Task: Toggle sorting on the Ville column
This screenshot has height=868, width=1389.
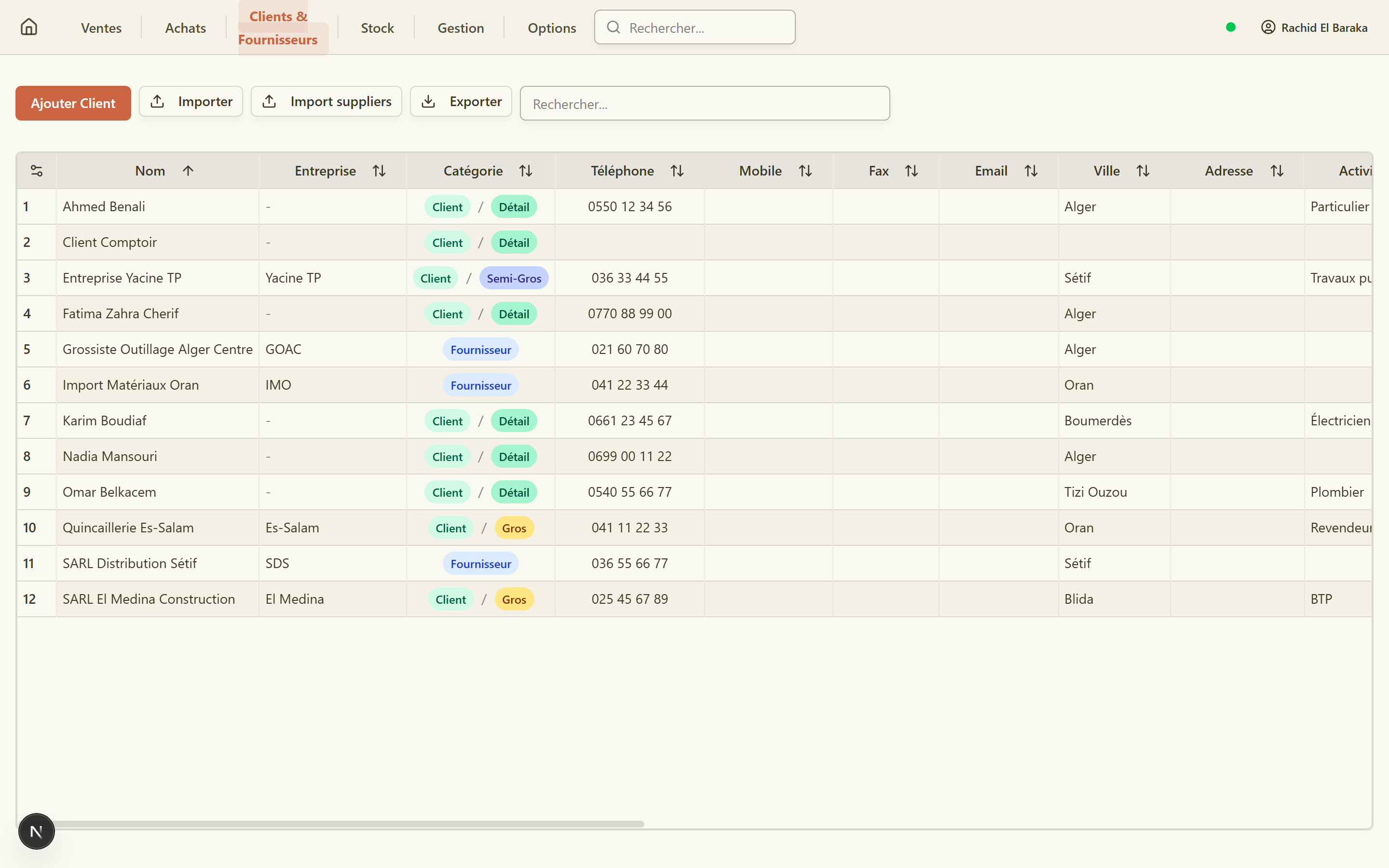Action: 1143,171
